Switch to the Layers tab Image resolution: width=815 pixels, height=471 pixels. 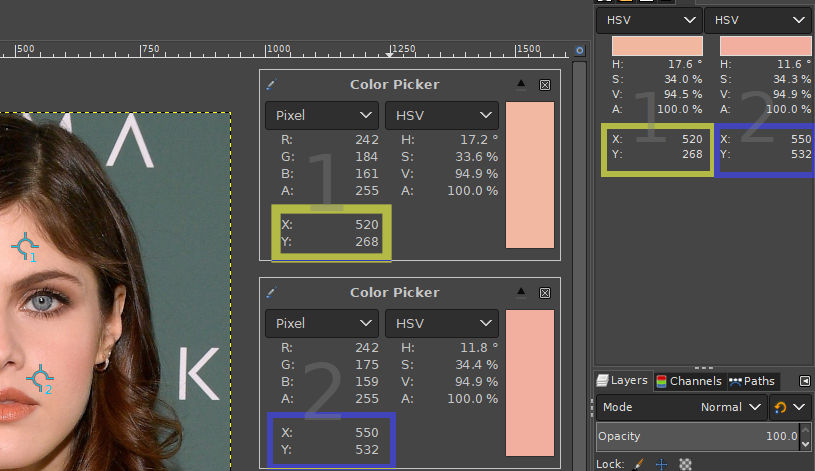click(623, 381)
